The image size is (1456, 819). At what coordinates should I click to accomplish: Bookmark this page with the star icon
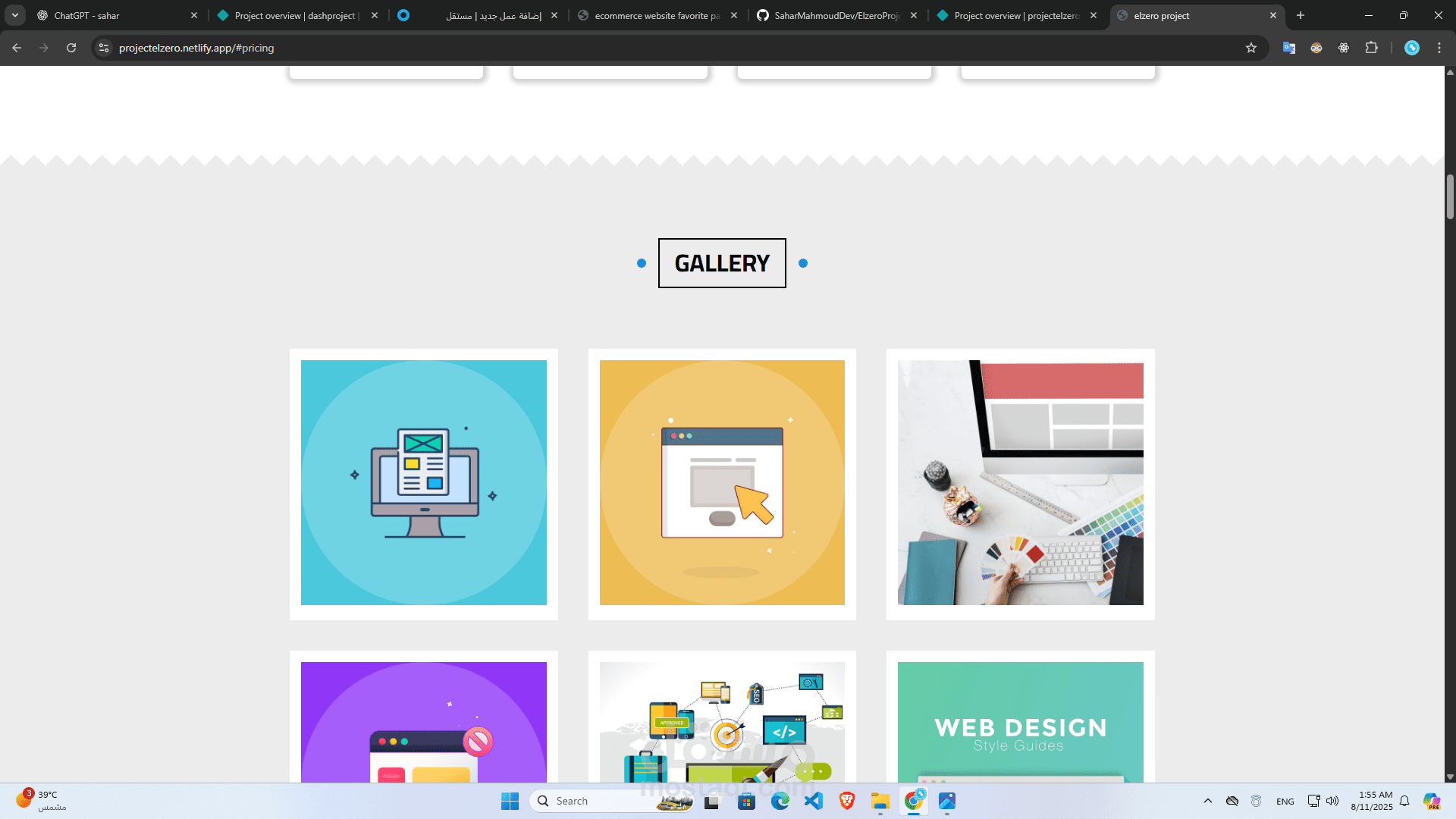click(x=1251, y=48)
